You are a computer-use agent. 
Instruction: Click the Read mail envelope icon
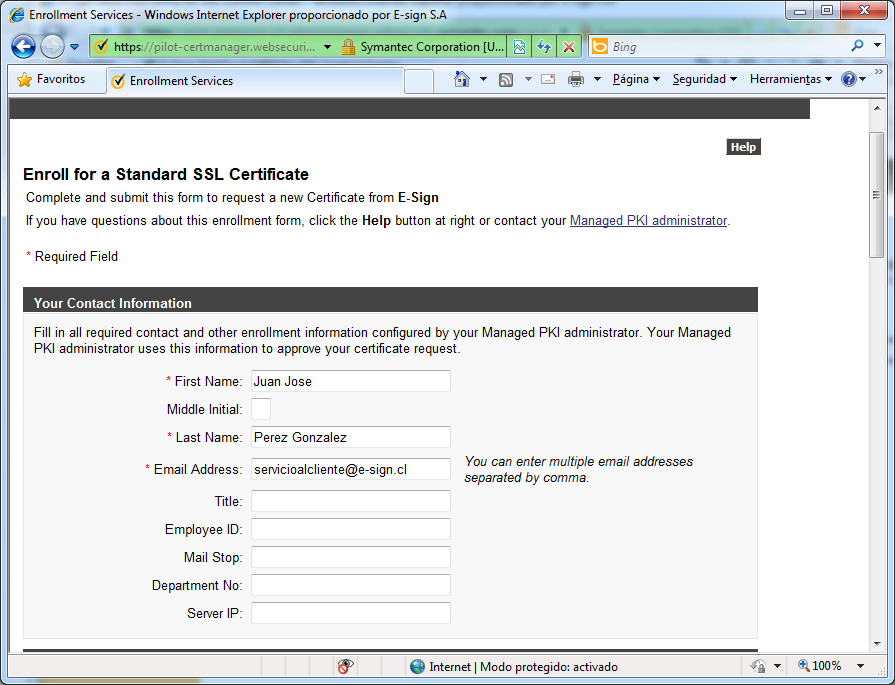pyautogui.click(x=548, y=79)
